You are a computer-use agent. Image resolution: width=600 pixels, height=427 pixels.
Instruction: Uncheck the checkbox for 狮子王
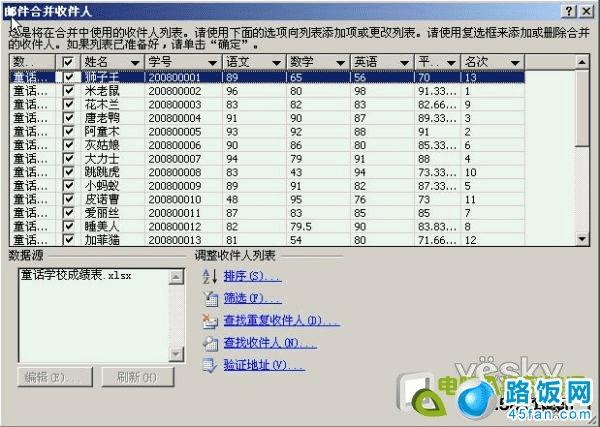68,76
